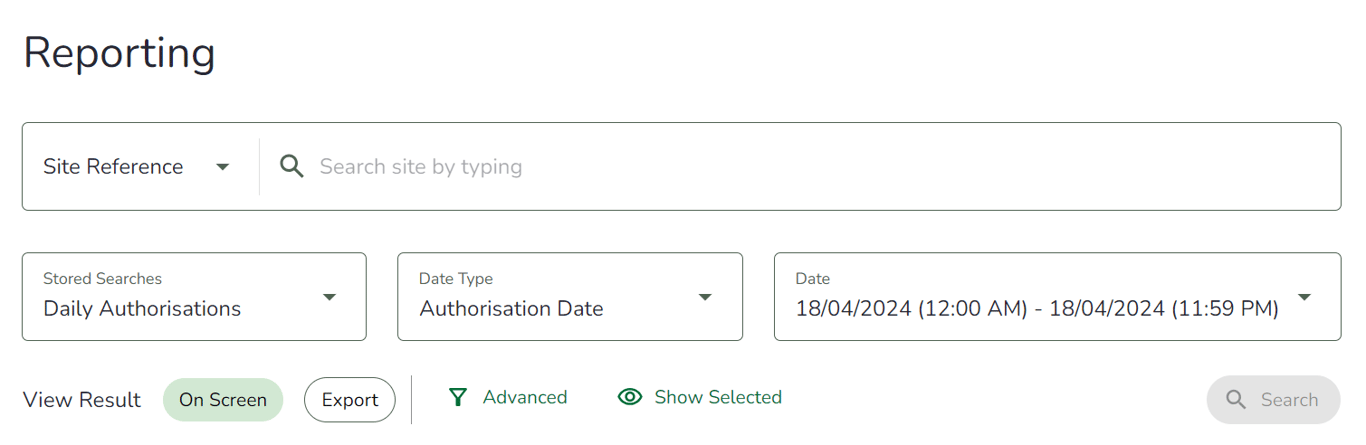Open the Date range dropdown arrow

(x=1304, y=297)
